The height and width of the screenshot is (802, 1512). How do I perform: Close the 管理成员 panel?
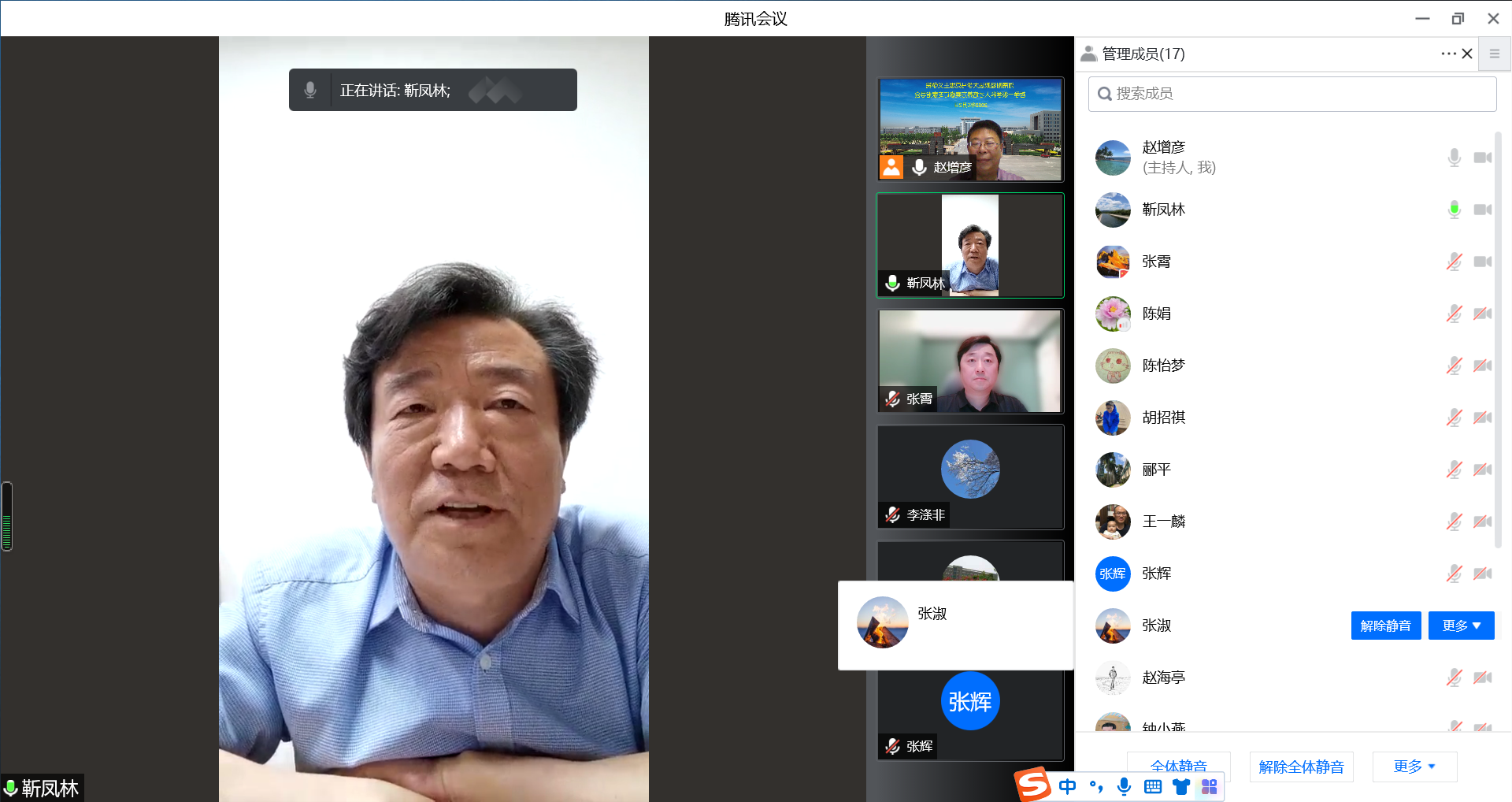(1467, 54)
